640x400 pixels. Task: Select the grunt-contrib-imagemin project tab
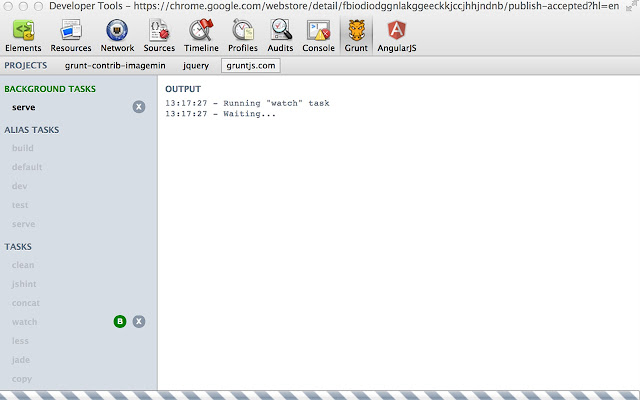(x=115, y=66)
